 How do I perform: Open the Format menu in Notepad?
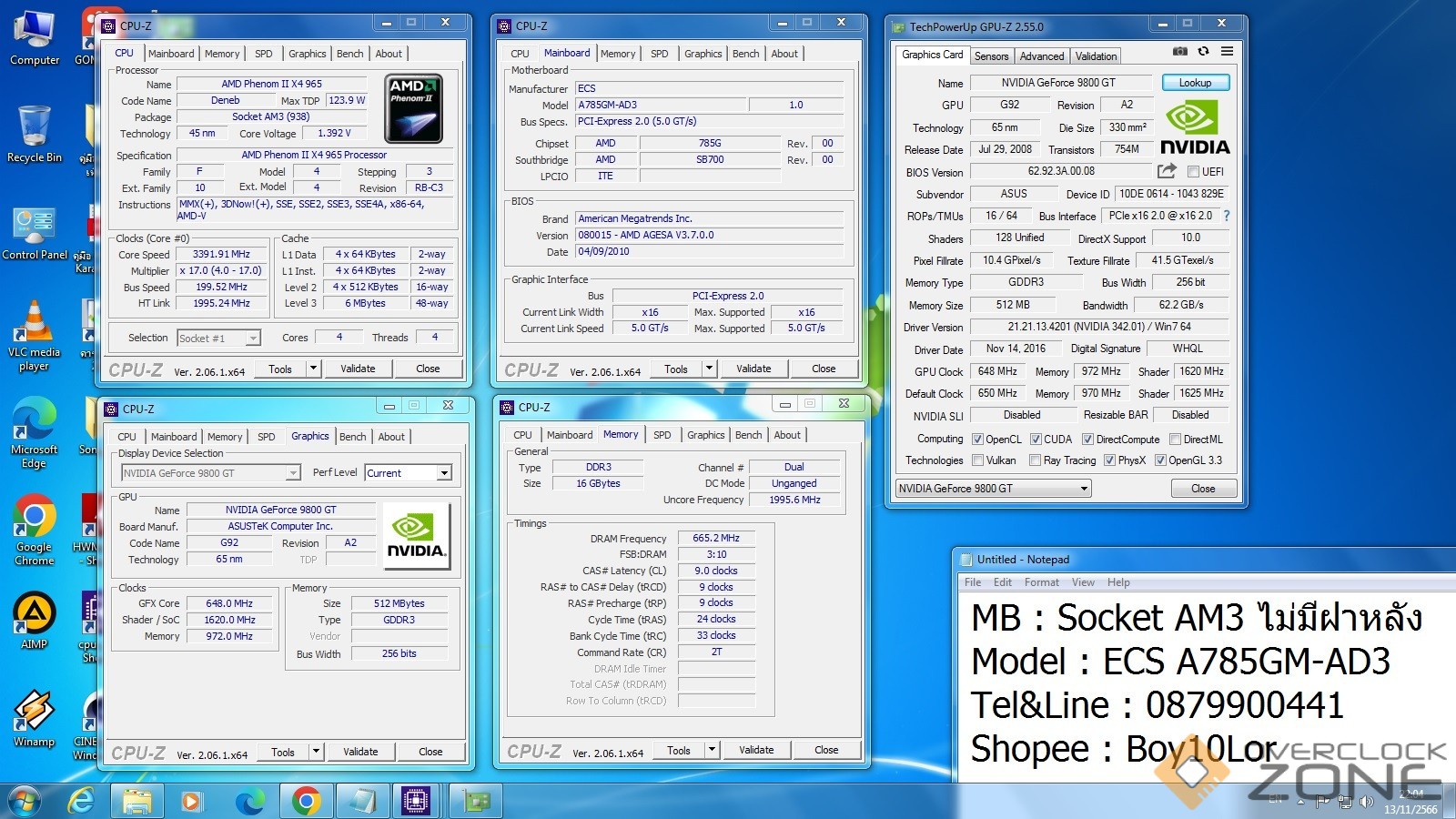click(x=1041, y=582)
